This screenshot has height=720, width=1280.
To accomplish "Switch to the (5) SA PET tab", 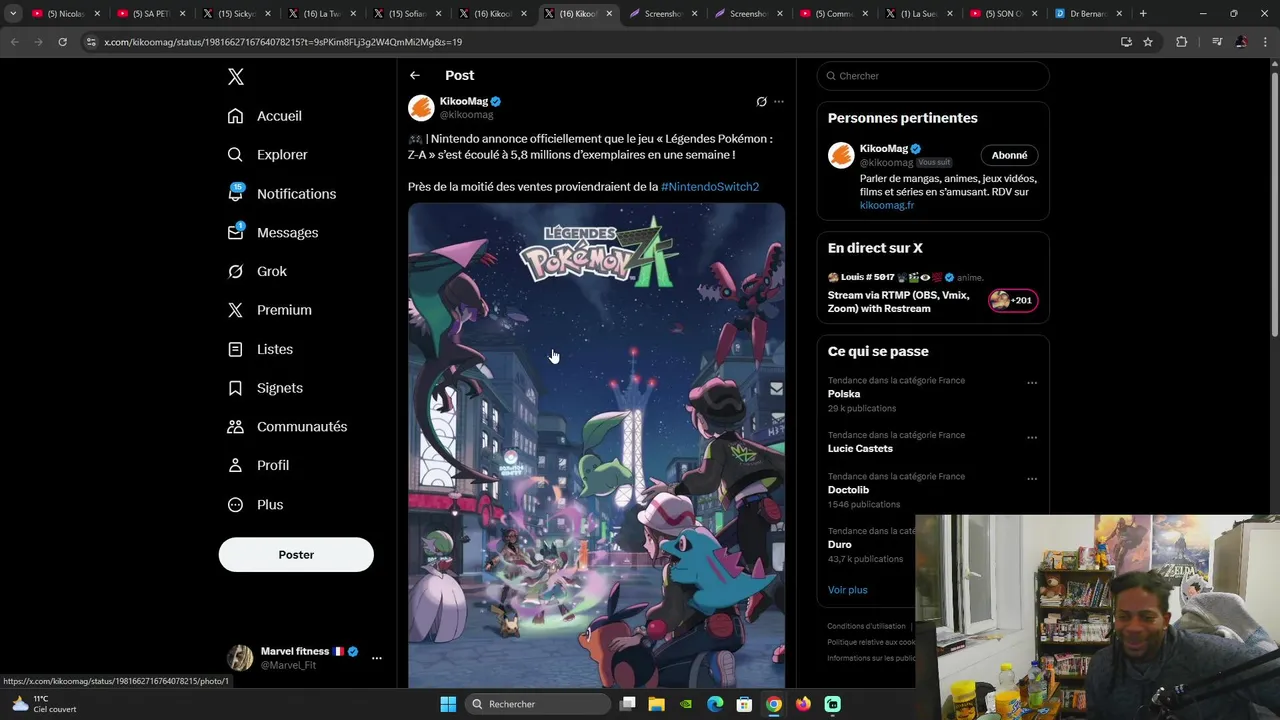I will (x=151, y=14).
